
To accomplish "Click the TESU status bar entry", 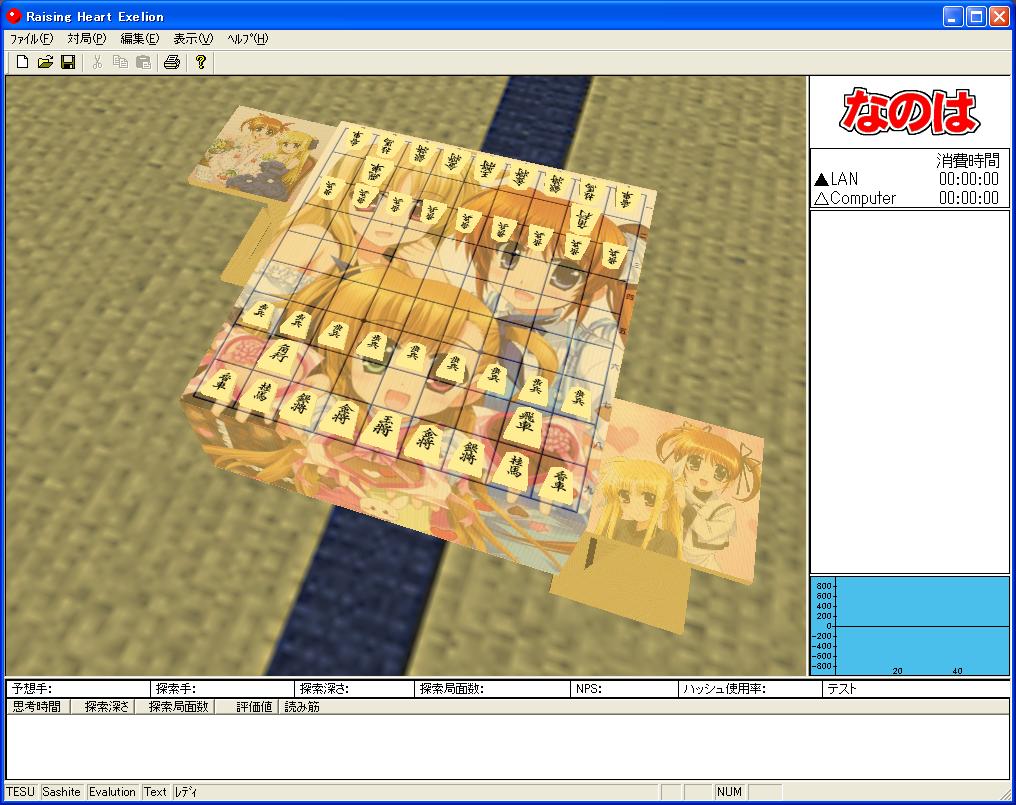I will click(x=21, y=792).
